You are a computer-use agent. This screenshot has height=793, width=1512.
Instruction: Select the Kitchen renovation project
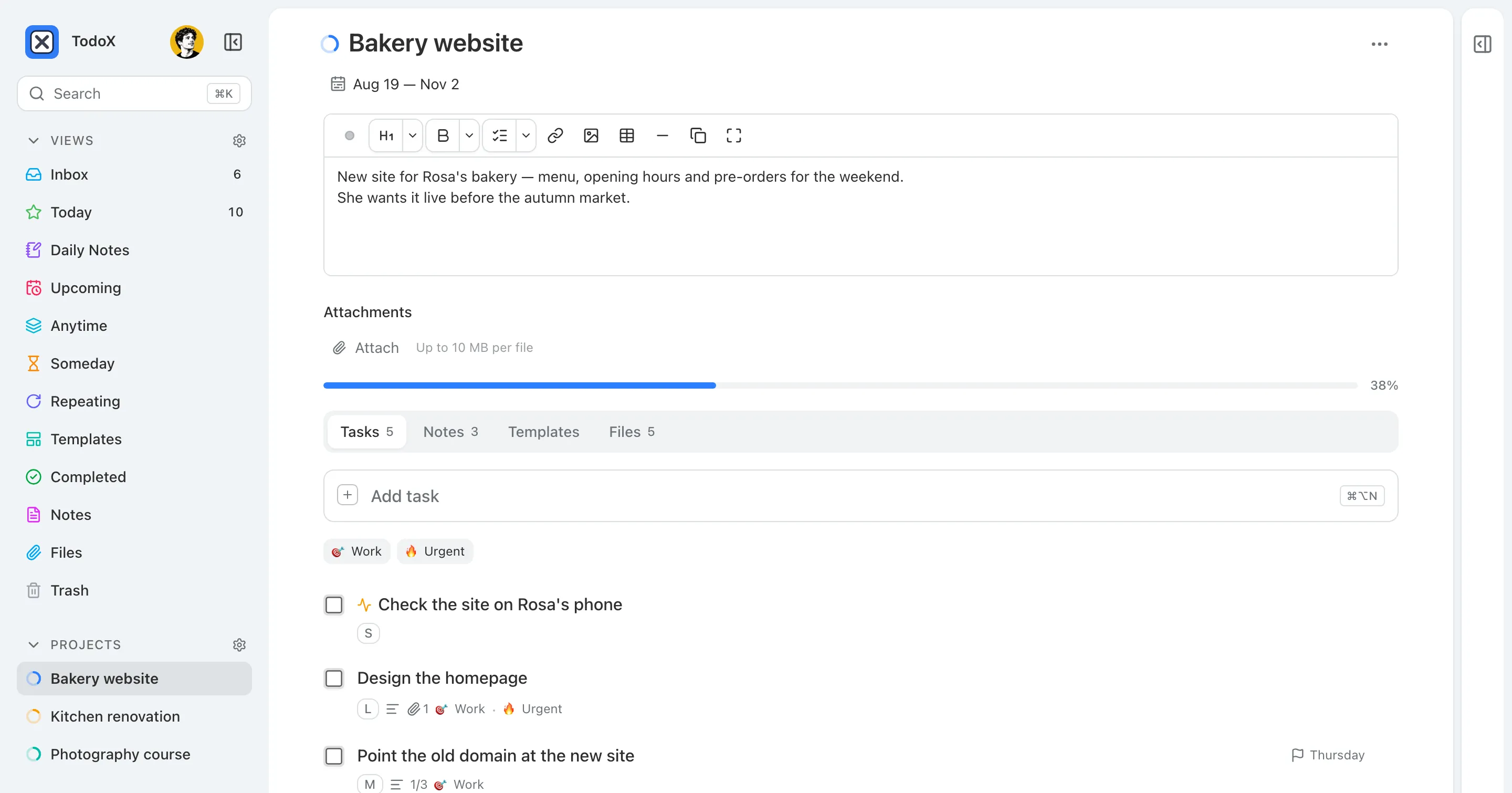(134, 717)
